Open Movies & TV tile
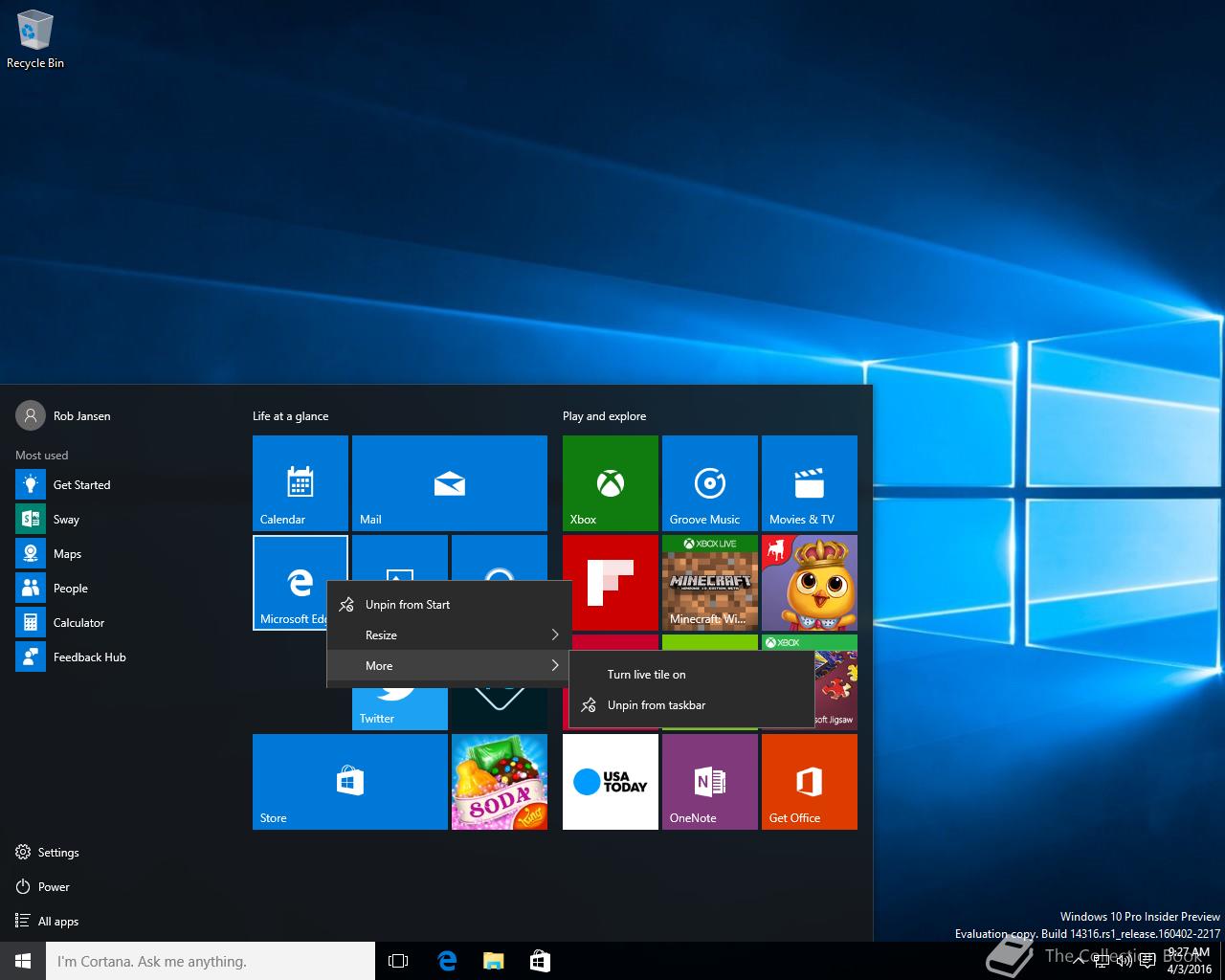Screen dimensions: 1225x980 [810, 483]
